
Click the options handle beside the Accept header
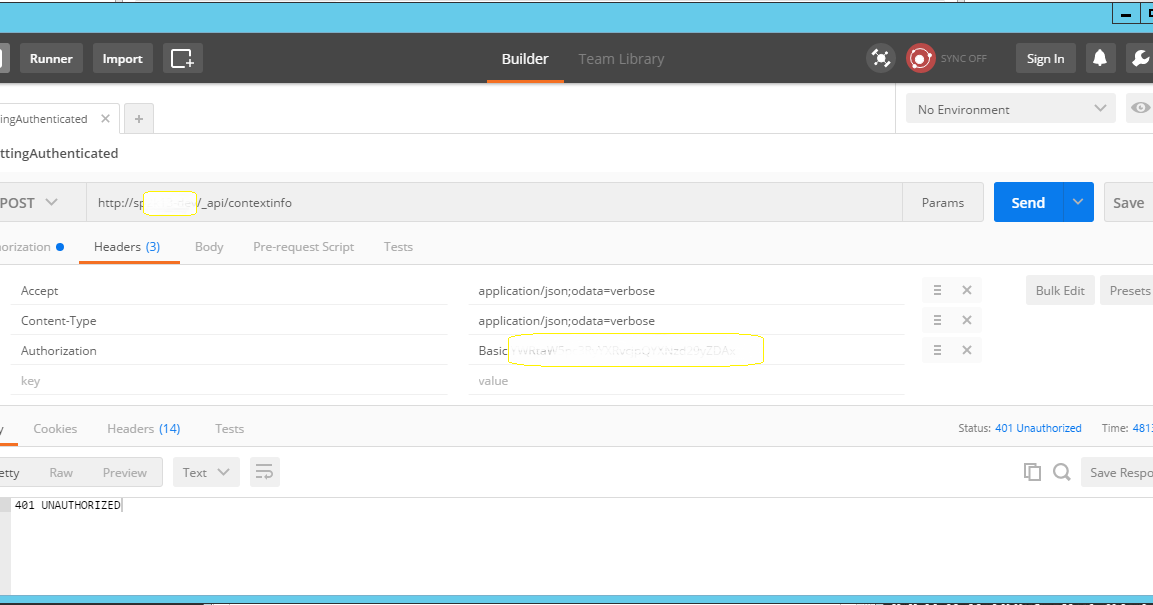click(x=937, y=290)
